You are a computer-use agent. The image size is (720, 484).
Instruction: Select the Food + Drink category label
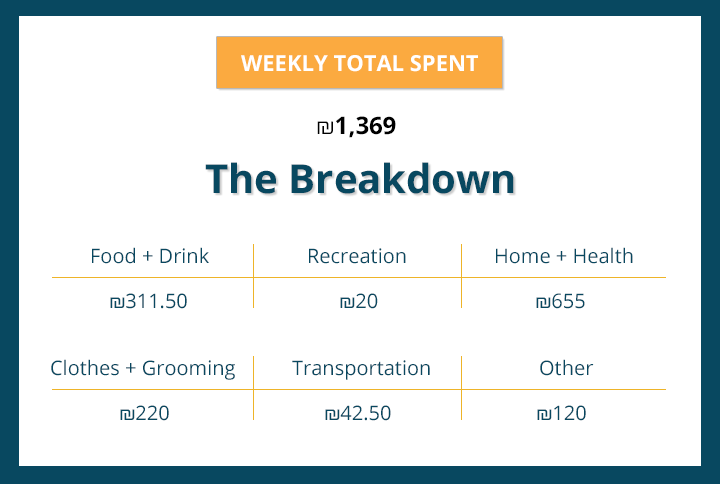click(149, 256)
